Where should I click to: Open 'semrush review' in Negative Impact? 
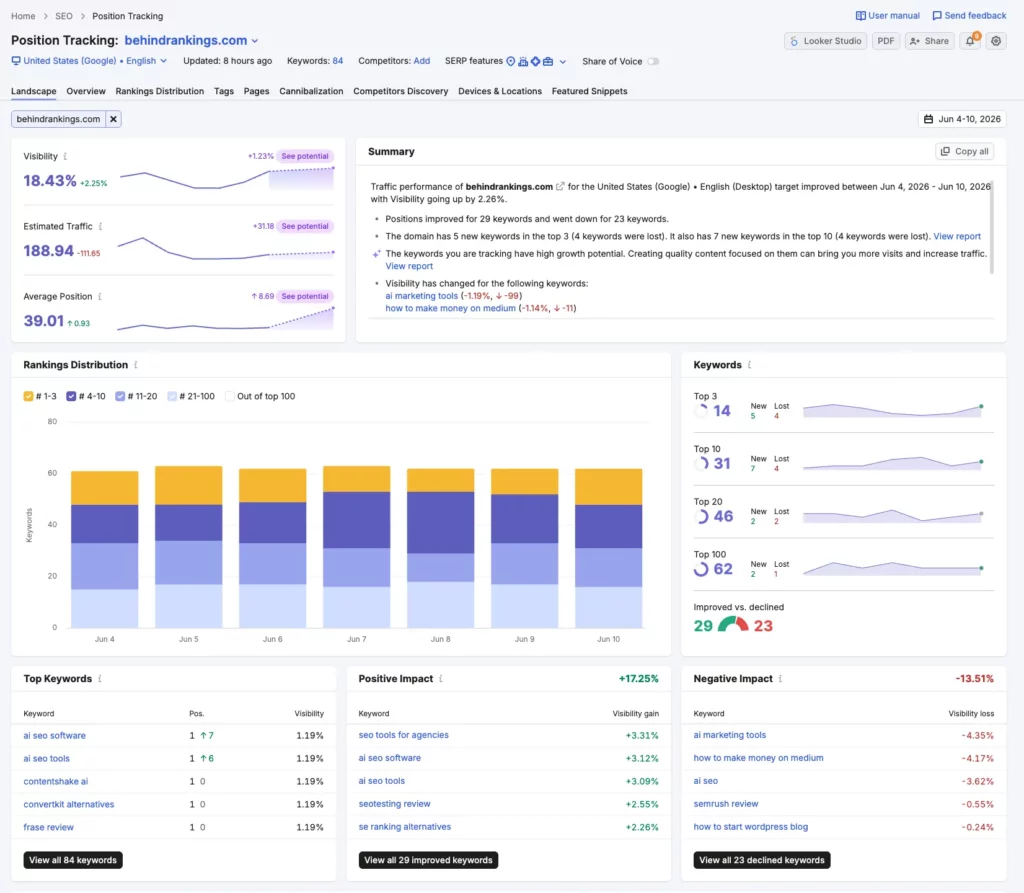click(x=726, y=804)
